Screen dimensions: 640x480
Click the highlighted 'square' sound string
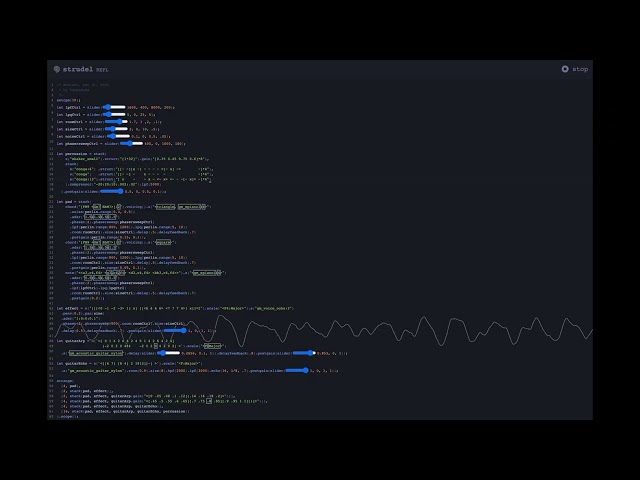click(x=163, y=242)
